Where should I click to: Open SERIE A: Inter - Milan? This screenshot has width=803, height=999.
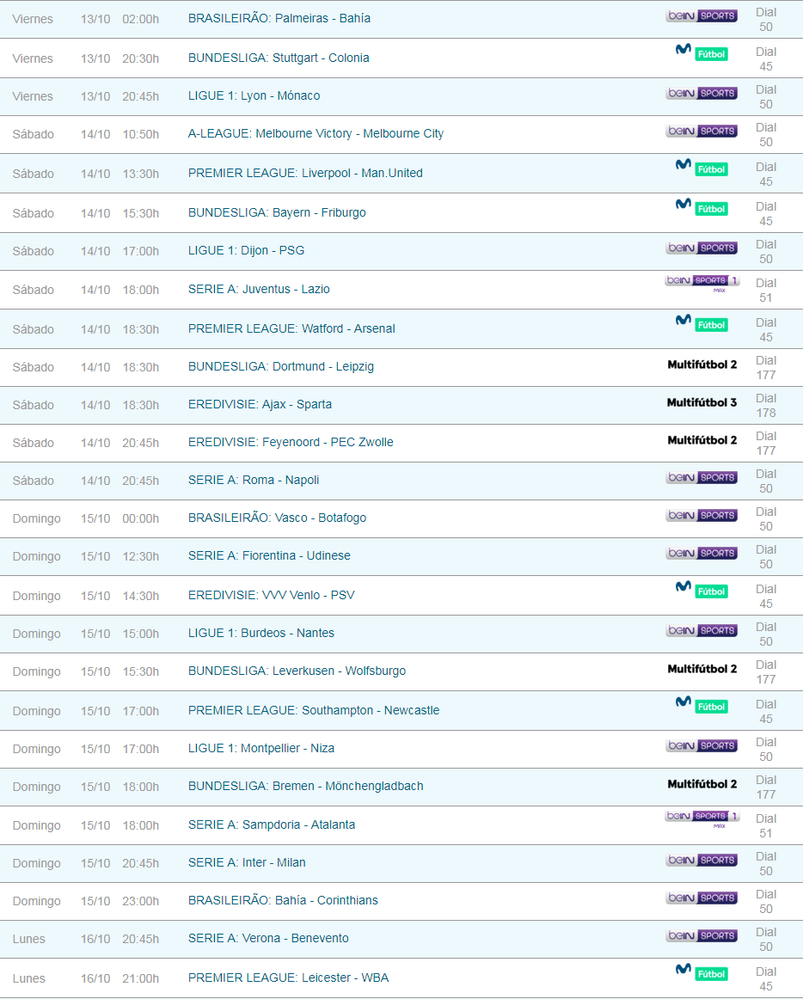coord(247,863)
